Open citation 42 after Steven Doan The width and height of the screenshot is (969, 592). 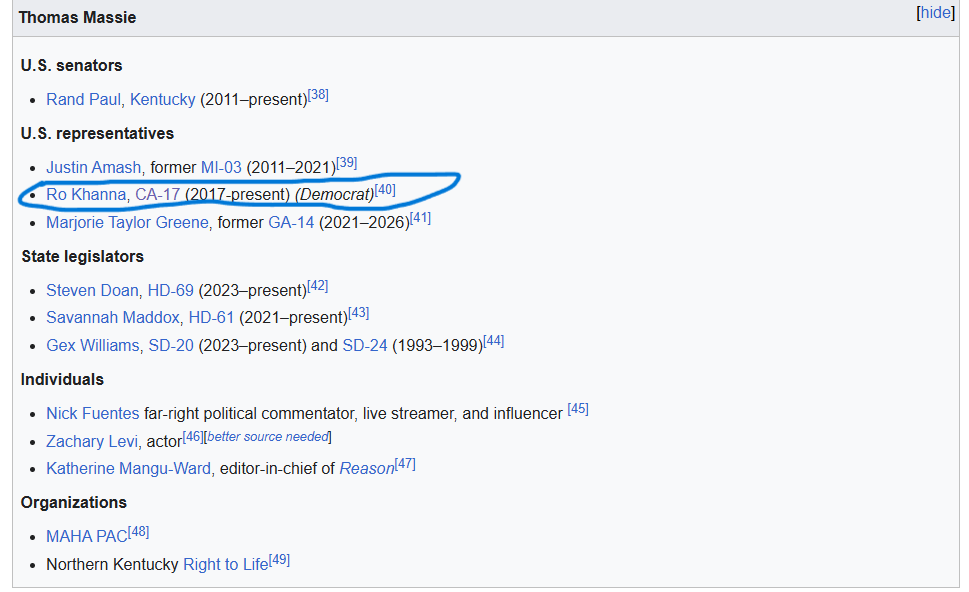click(x=318, y=285)
